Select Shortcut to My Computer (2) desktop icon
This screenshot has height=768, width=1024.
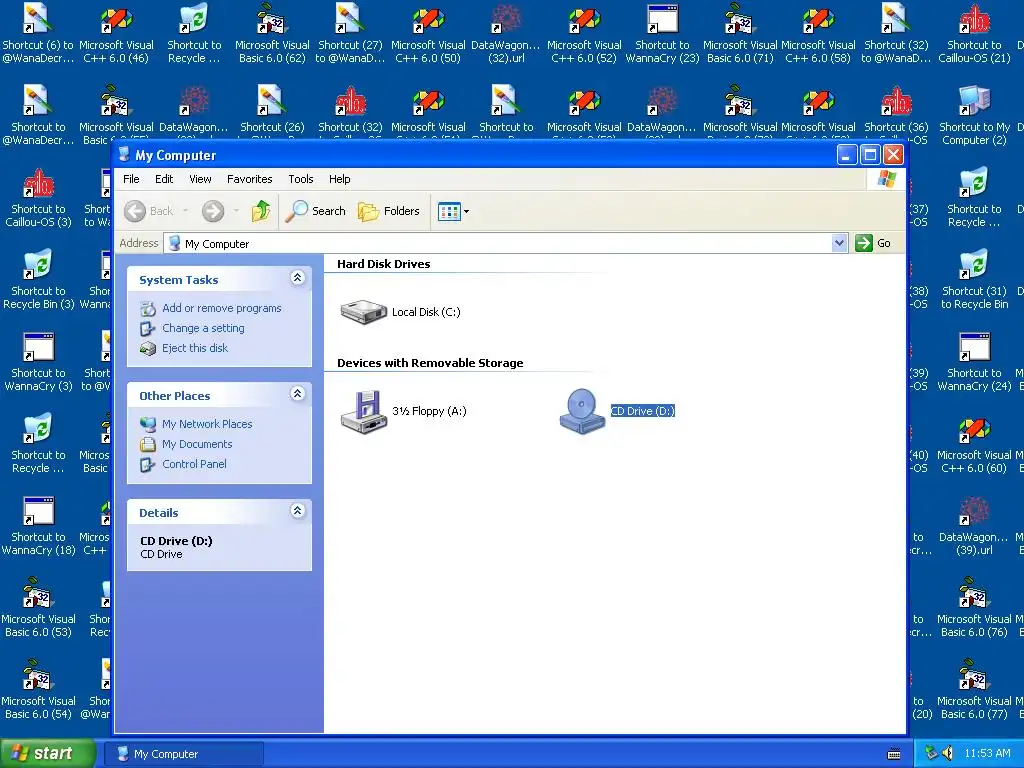974,116
